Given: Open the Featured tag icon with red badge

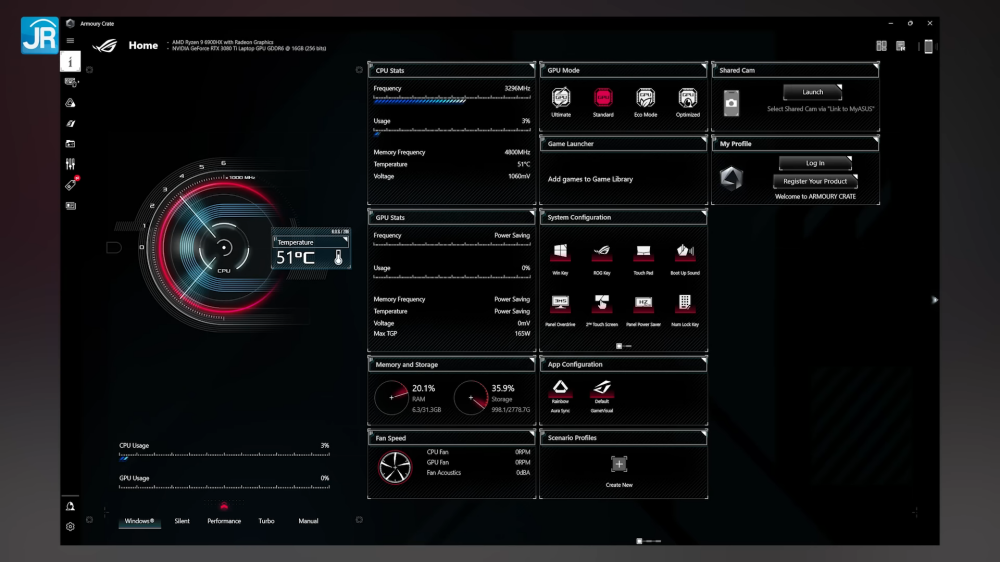Looking at the screenshot, I should [71, 184].
